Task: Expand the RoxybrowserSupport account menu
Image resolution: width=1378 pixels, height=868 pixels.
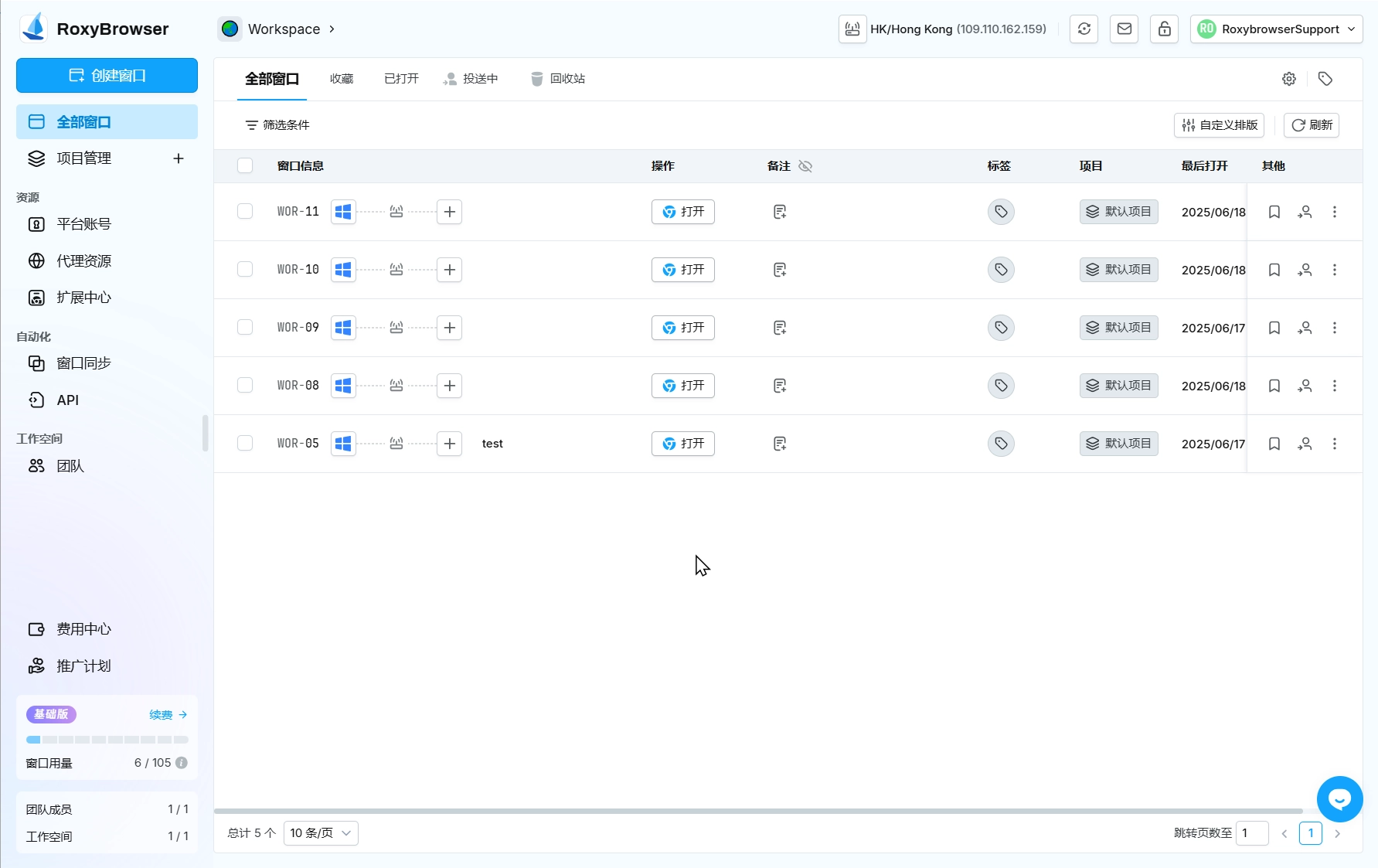Action: coord(1277,29)
